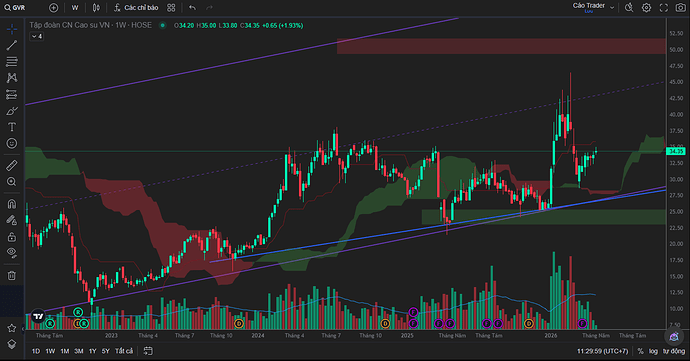The width and height of the screenshot is (690, 361).
Task: Click the 2026 time axis label
Action: 551,335
